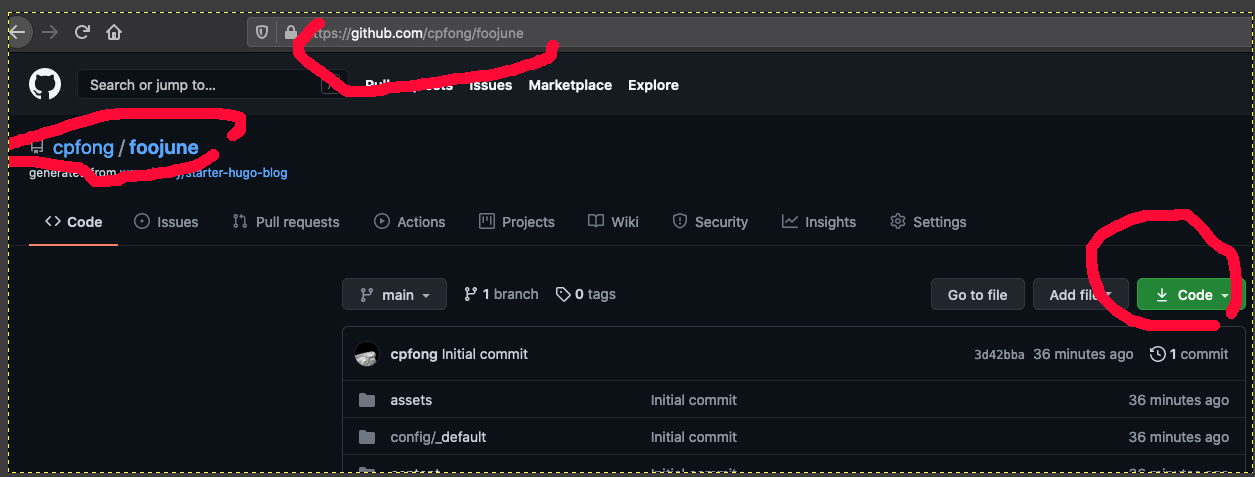
Task: Click the browser reload icon
Action: [82, 32]
